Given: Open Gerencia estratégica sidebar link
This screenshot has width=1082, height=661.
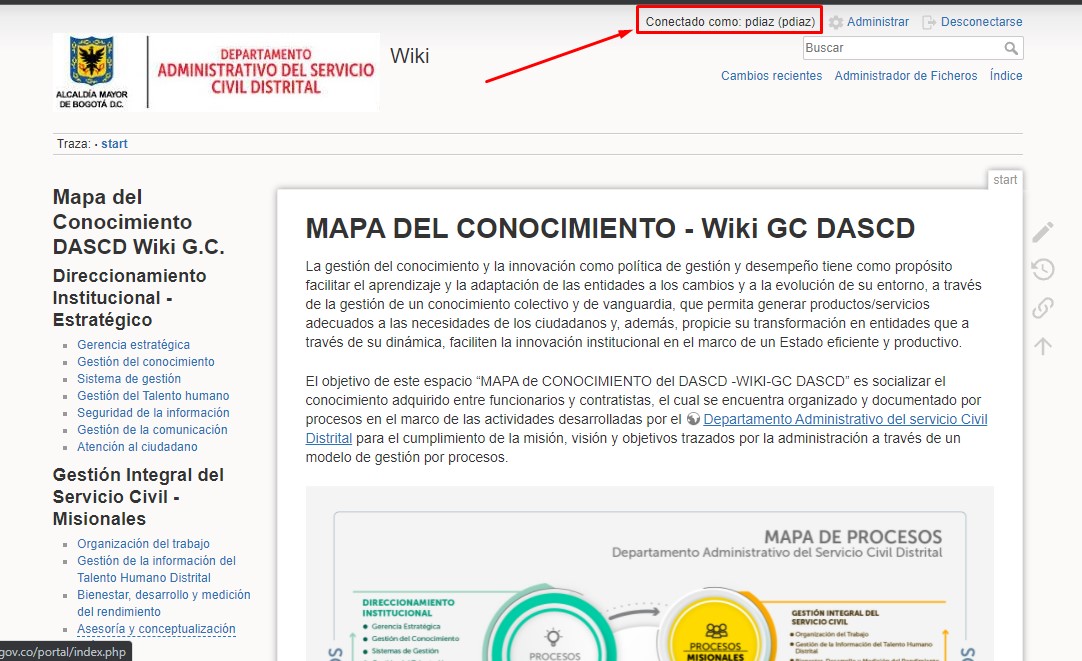Looking at the screenshot, I should pos(133,344).
